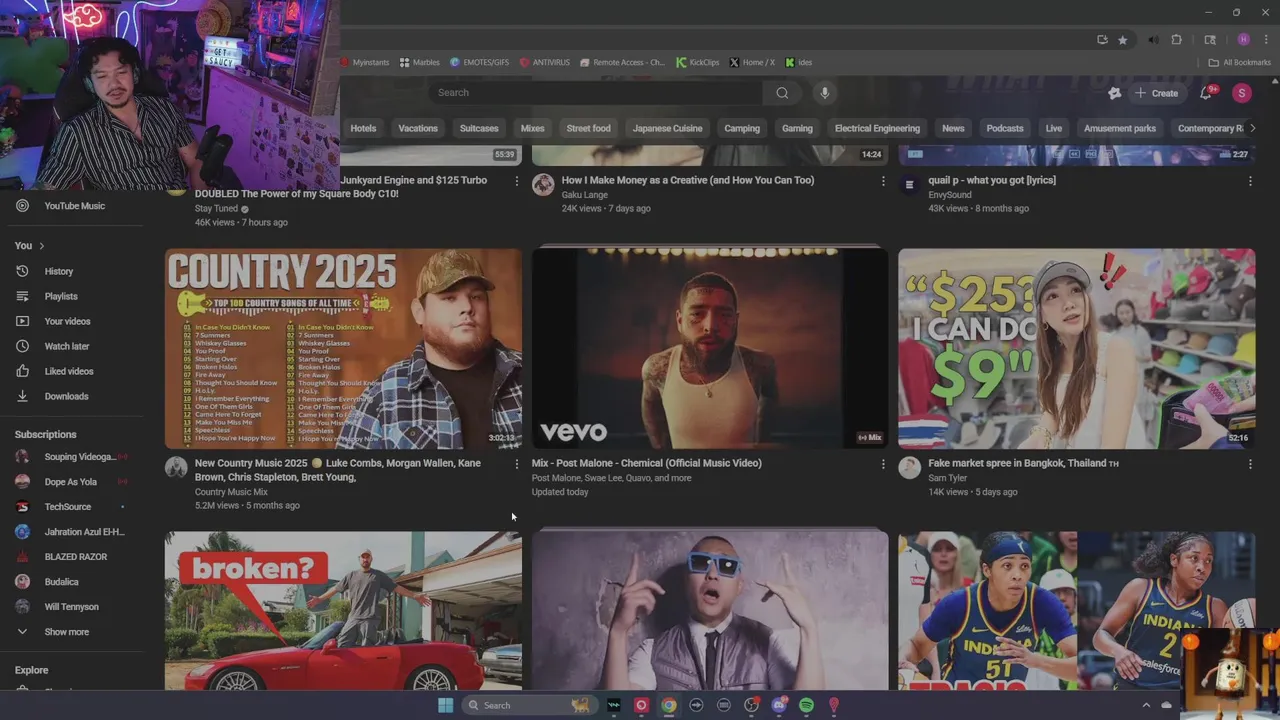This screenshot has height=720, width=1280.
Task: Open Gaku Lange channel avatar
Action: pyautogui.click(x=543, y=185)
